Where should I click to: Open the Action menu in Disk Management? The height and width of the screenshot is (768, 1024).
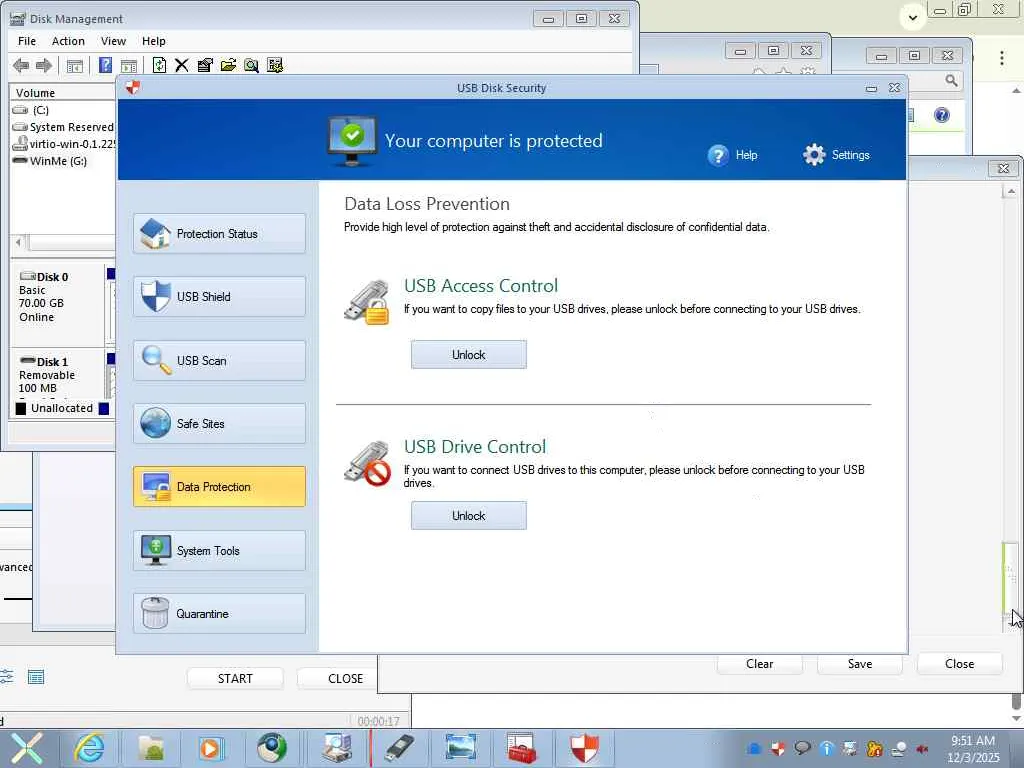[x=68, y=41]
